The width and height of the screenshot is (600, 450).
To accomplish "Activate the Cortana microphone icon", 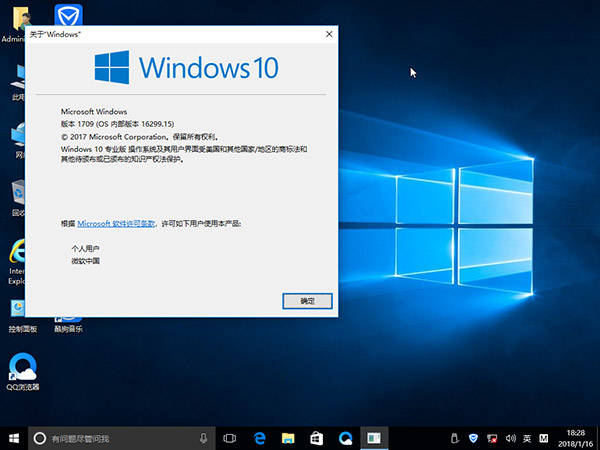I will pos(204,438).
